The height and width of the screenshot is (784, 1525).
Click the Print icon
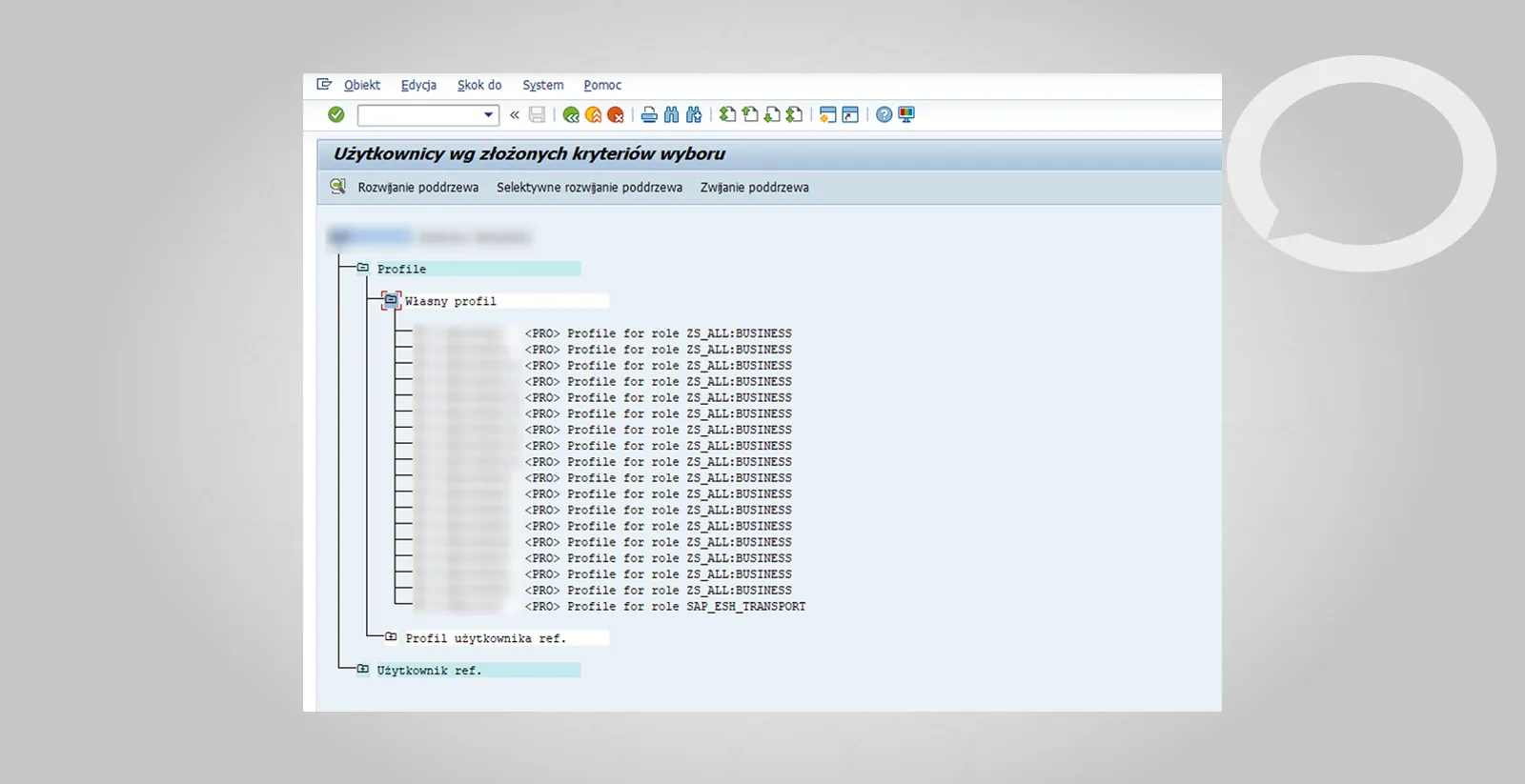[649, 115]
